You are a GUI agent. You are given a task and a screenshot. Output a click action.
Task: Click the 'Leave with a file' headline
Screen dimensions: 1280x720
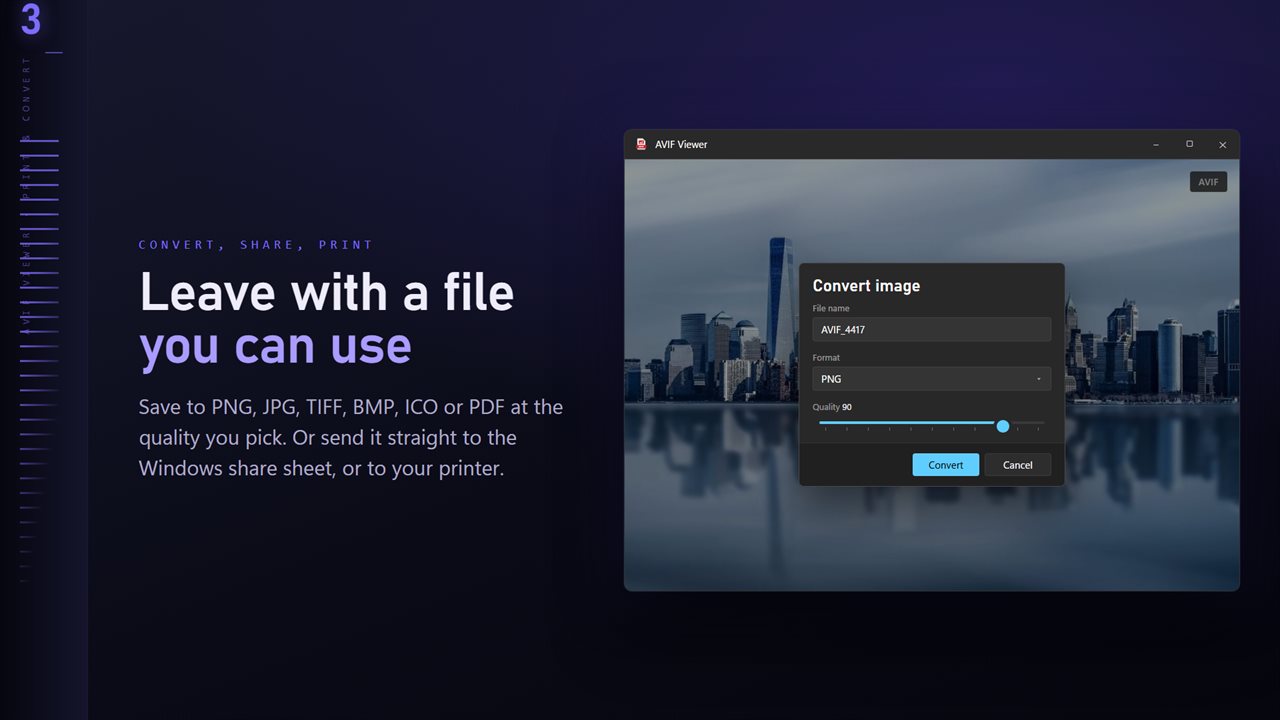327,292
